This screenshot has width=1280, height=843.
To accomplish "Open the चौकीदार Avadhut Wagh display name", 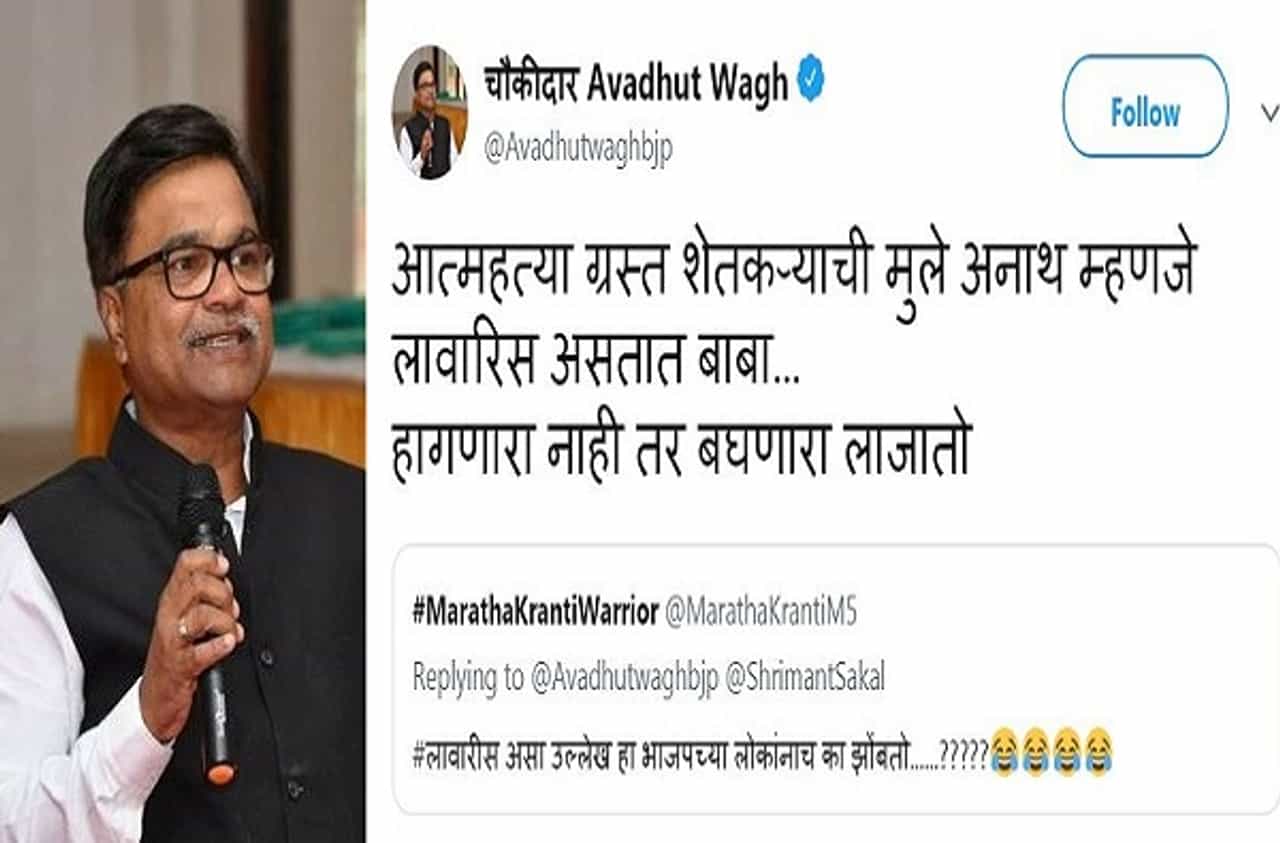I will tap(636, 86).
